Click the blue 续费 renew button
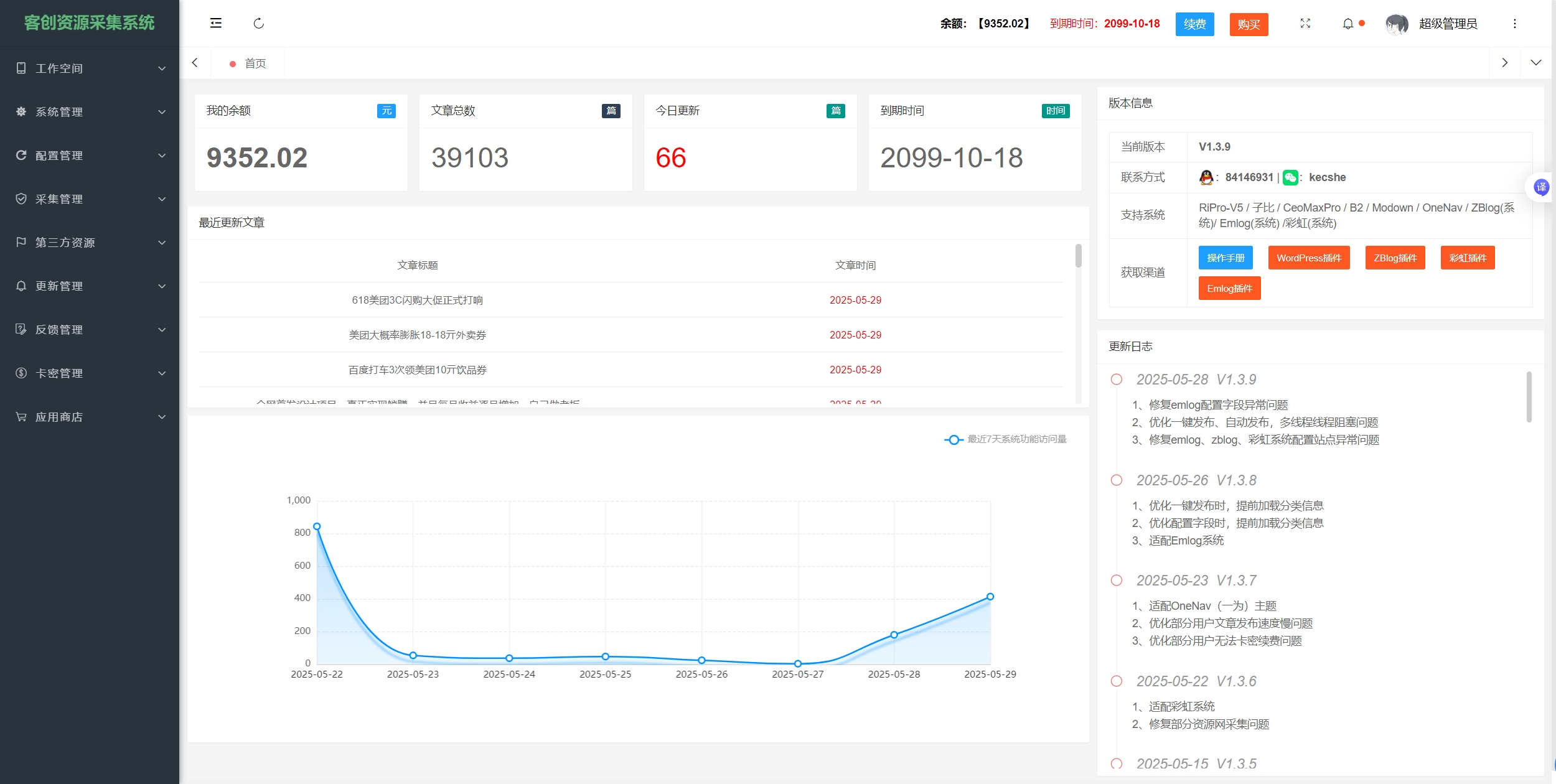The image size is (1556, 784). coord(1194,24)
